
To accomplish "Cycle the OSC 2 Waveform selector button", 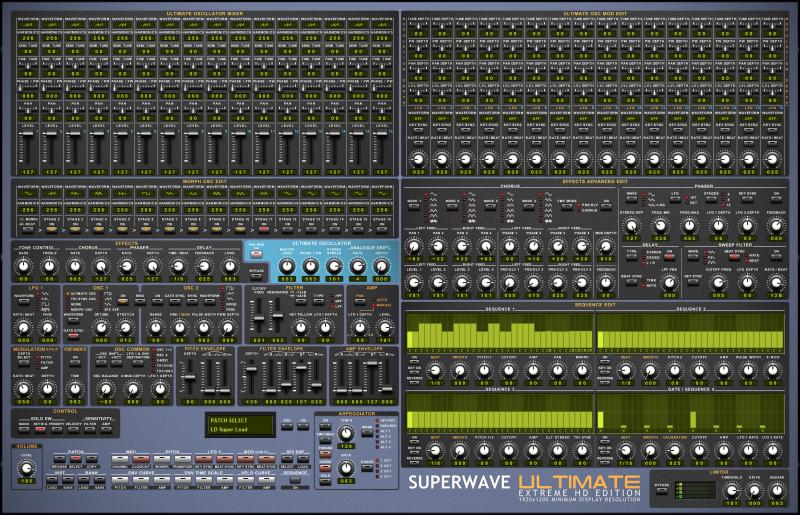I will [x=210, y=301].
